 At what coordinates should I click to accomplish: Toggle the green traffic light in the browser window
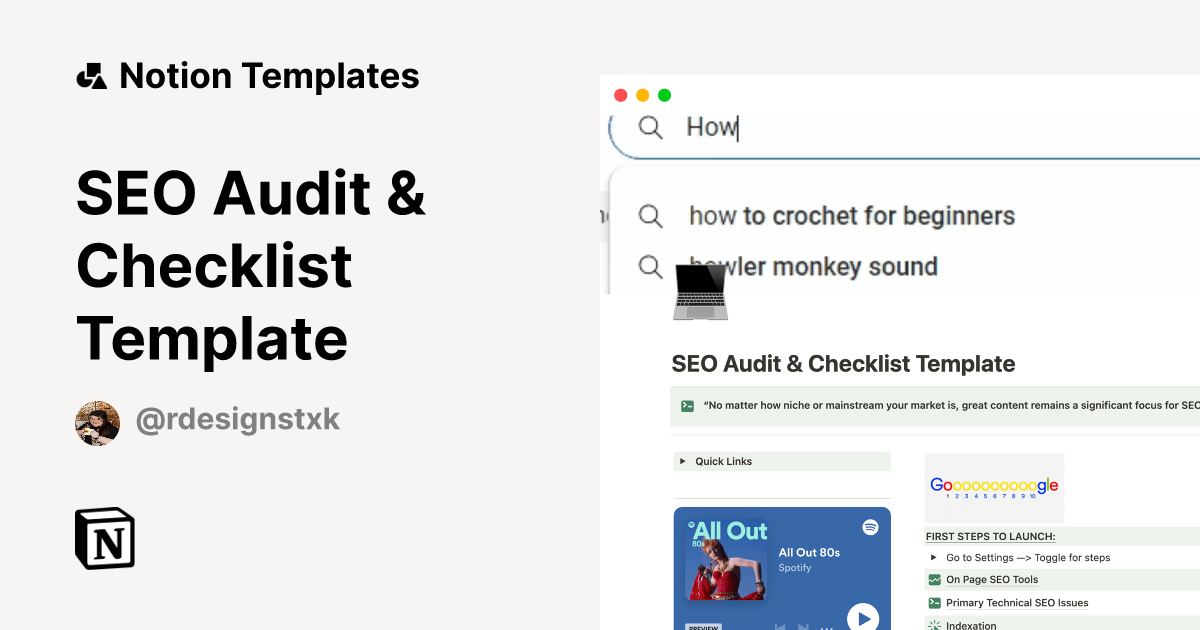tap(664, 95)
